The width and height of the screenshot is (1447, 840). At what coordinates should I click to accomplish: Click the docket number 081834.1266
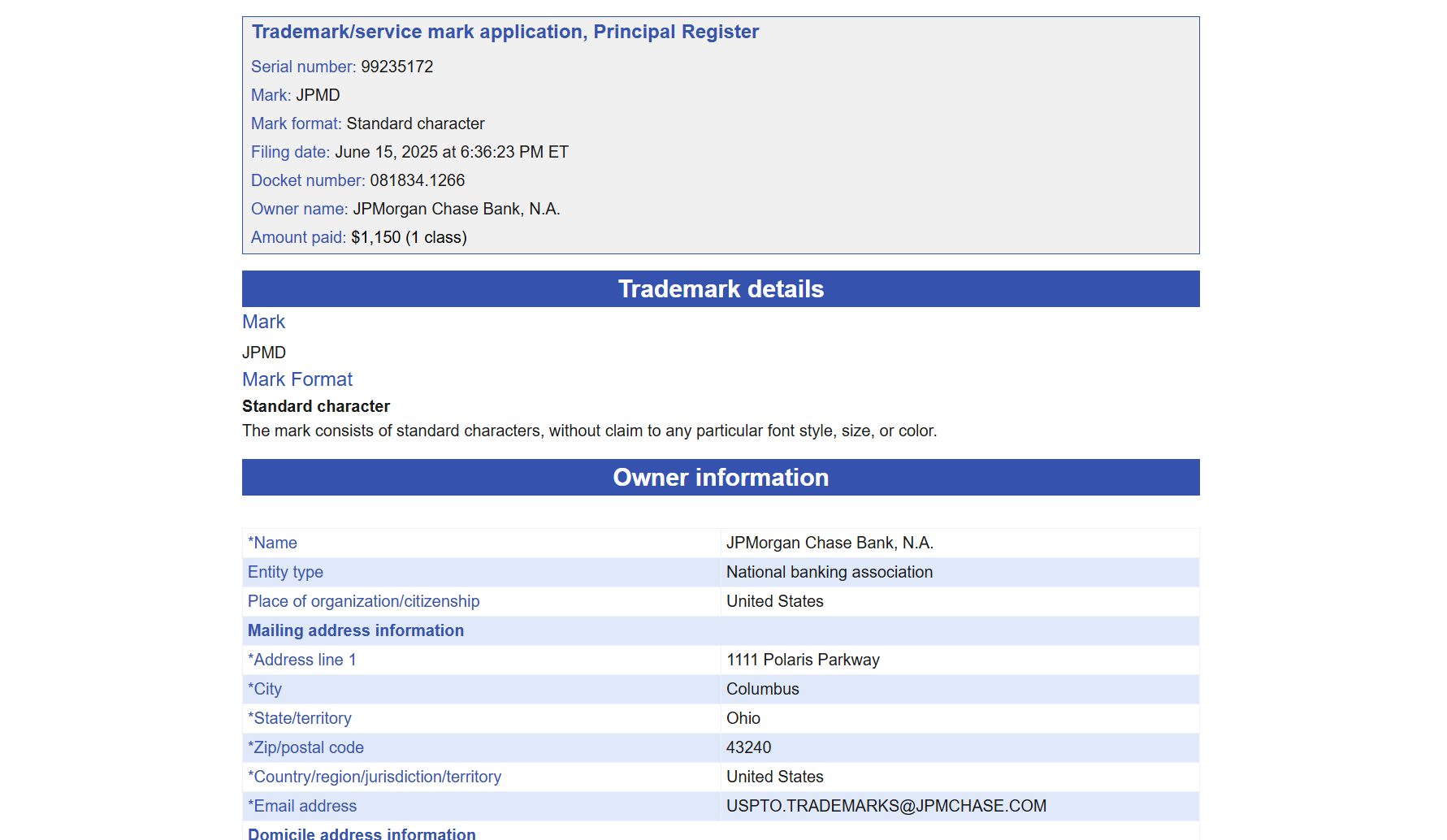pos(418,180)
